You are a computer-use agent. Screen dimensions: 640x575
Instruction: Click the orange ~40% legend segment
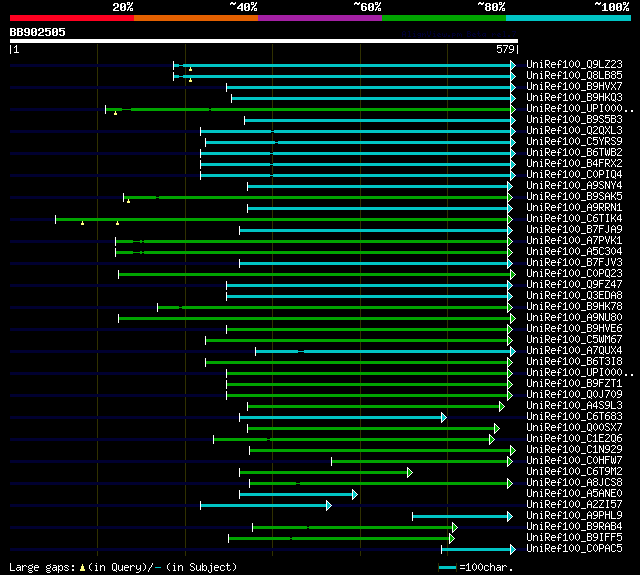pos(196,18)
